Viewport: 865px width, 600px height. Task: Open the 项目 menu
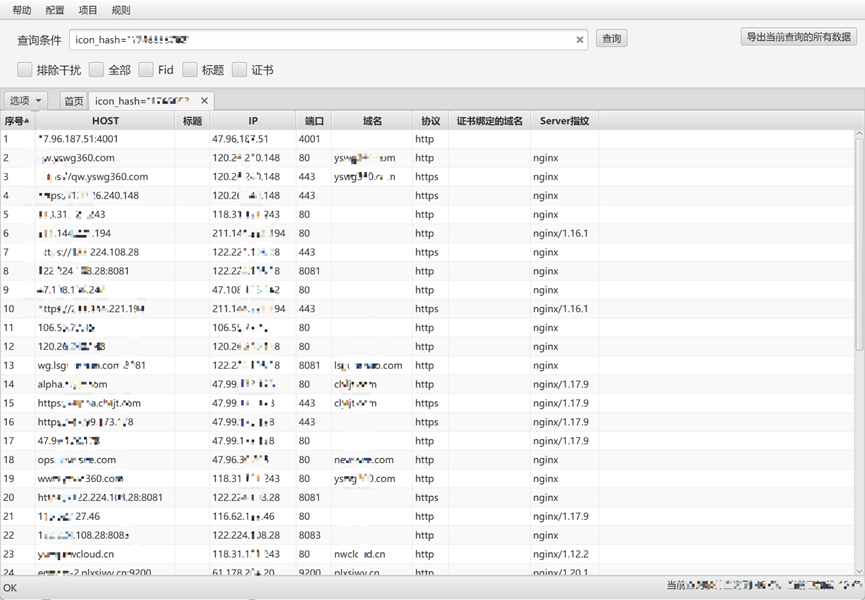pos(88,10)
